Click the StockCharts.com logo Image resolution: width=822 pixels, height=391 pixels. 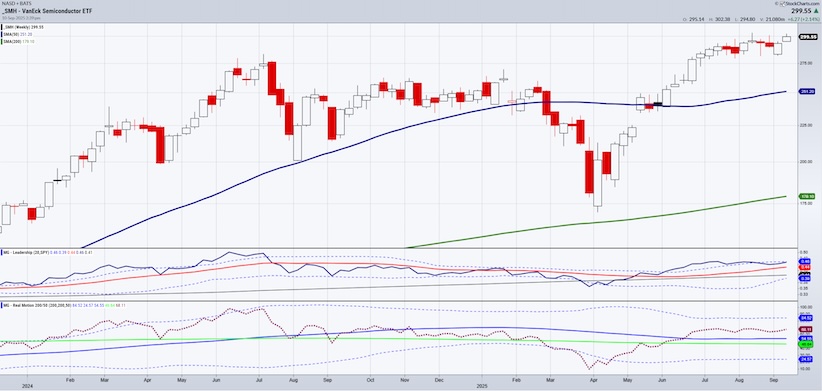pos(799,3)
